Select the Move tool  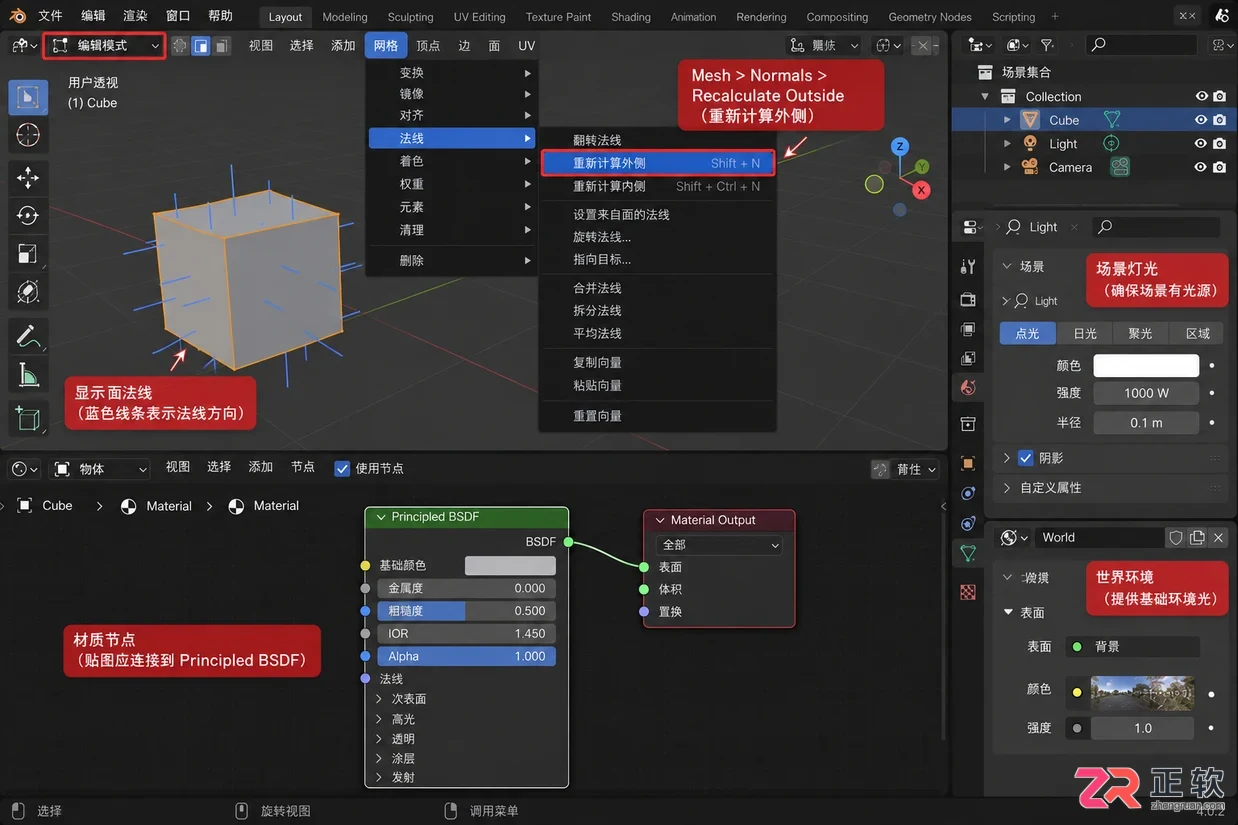click(28, 178)
